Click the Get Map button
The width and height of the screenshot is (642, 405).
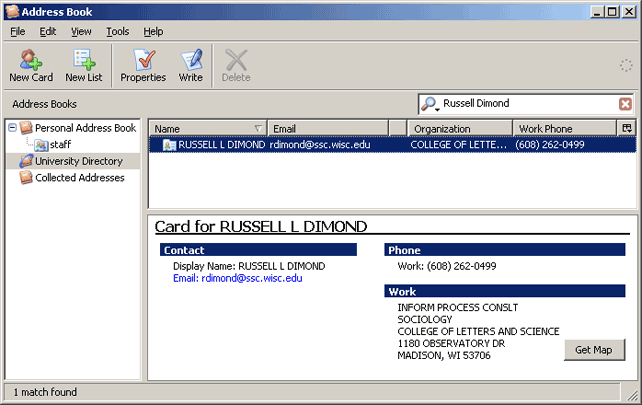[594, 350]
